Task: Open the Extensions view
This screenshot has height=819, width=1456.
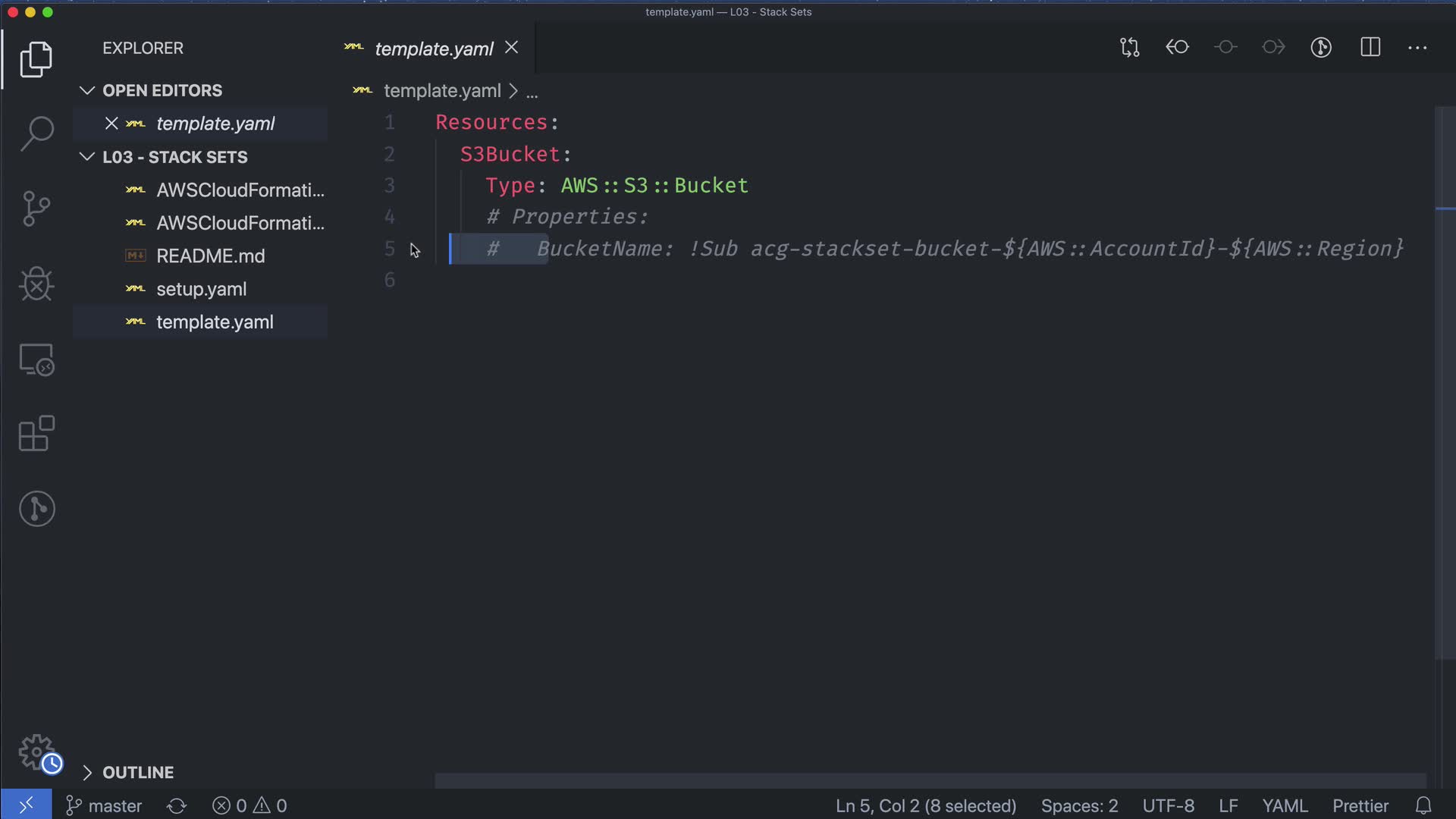Action: [x=36, y=434]
